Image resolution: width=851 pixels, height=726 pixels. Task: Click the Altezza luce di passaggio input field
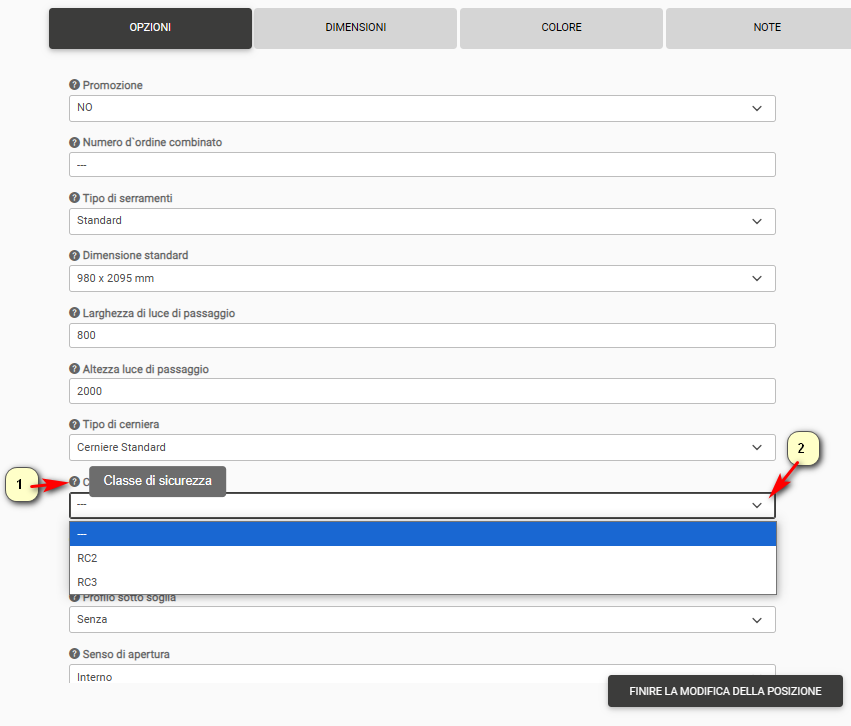(422, 391)
